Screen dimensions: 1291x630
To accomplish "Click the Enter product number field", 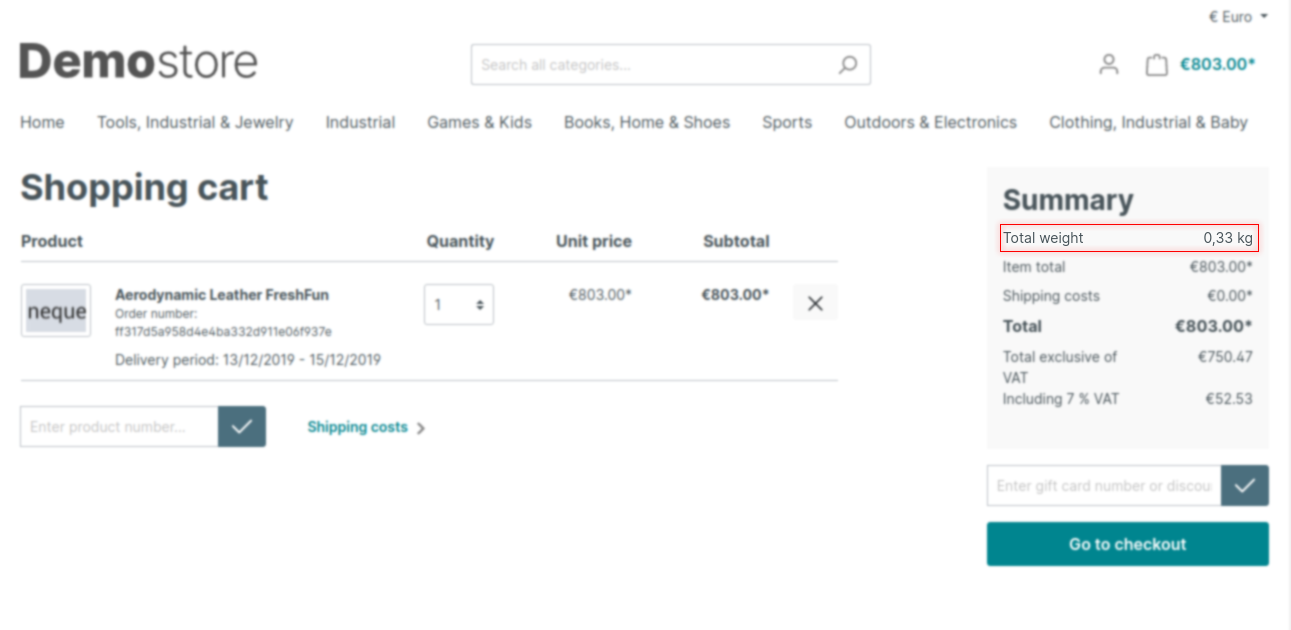I will point(119,427).
